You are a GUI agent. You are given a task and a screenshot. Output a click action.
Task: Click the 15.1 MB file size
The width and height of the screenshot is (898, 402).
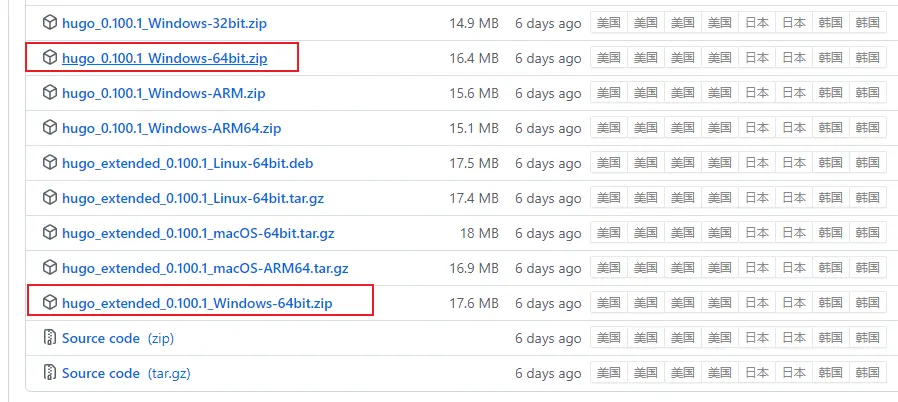click(x=474, y=128)
